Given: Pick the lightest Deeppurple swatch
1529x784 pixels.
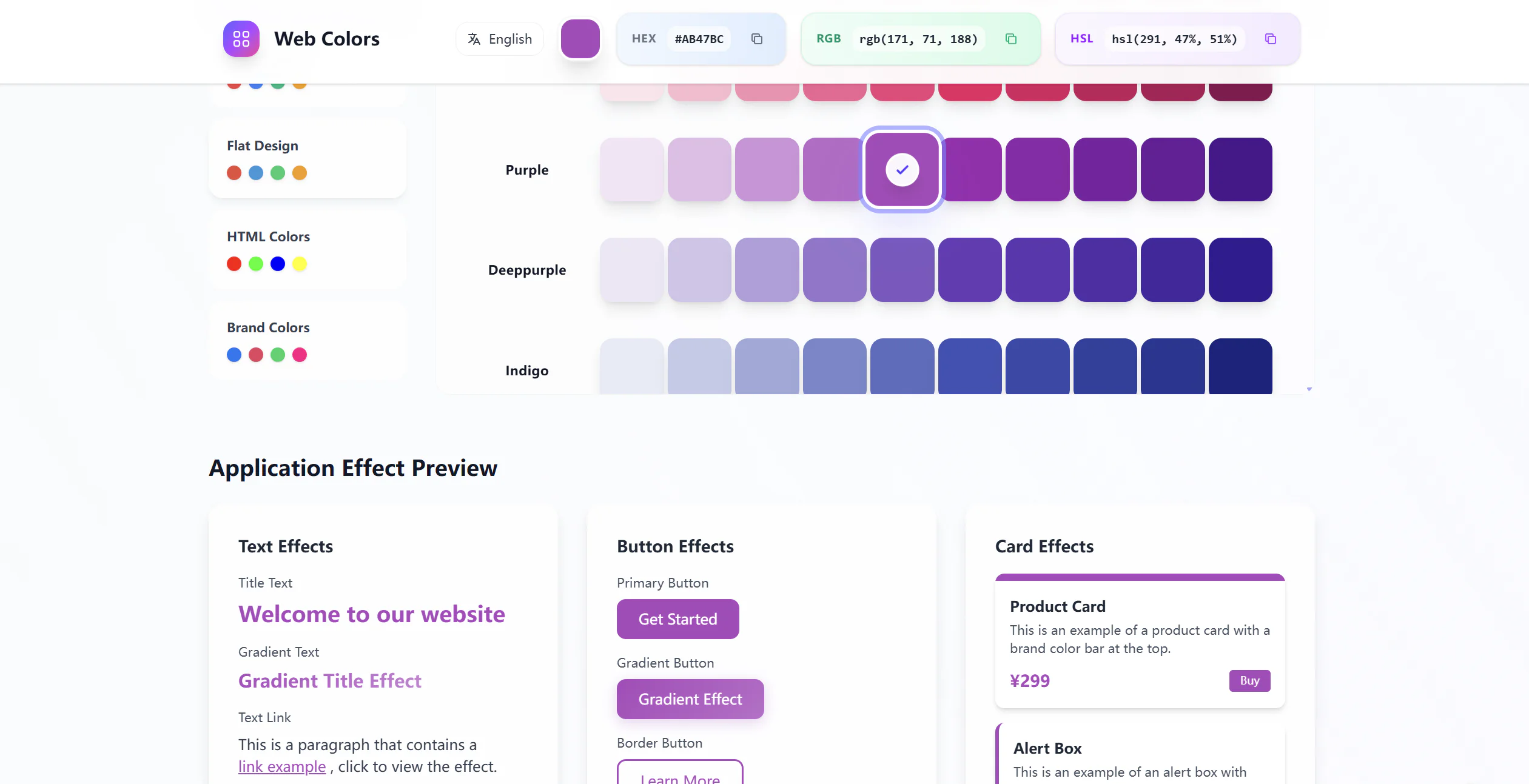Looking at the screenshot, I should 631,269.
